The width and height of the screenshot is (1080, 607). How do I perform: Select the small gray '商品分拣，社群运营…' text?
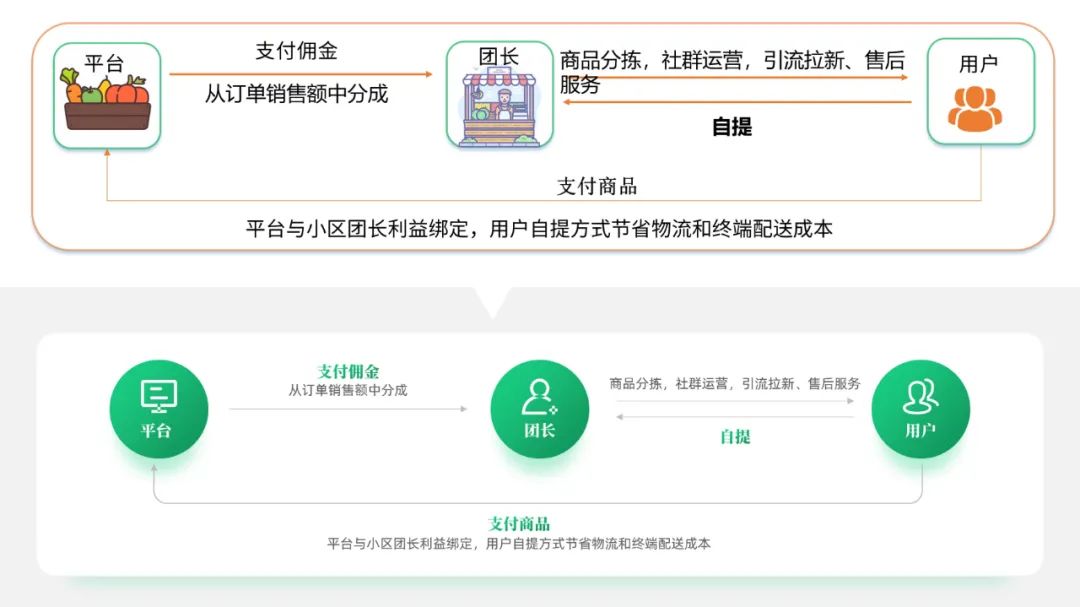735,384
